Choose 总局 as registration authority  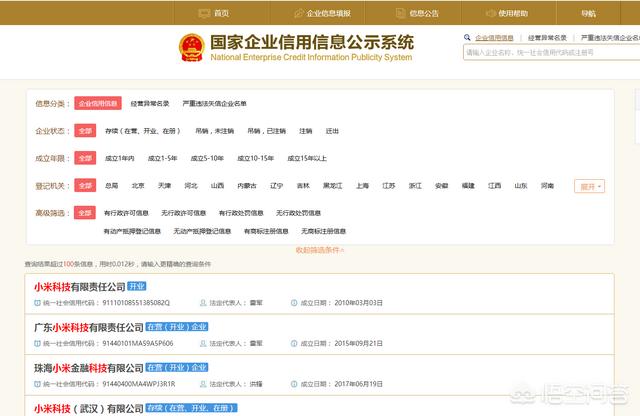click(x=111, y=186)
